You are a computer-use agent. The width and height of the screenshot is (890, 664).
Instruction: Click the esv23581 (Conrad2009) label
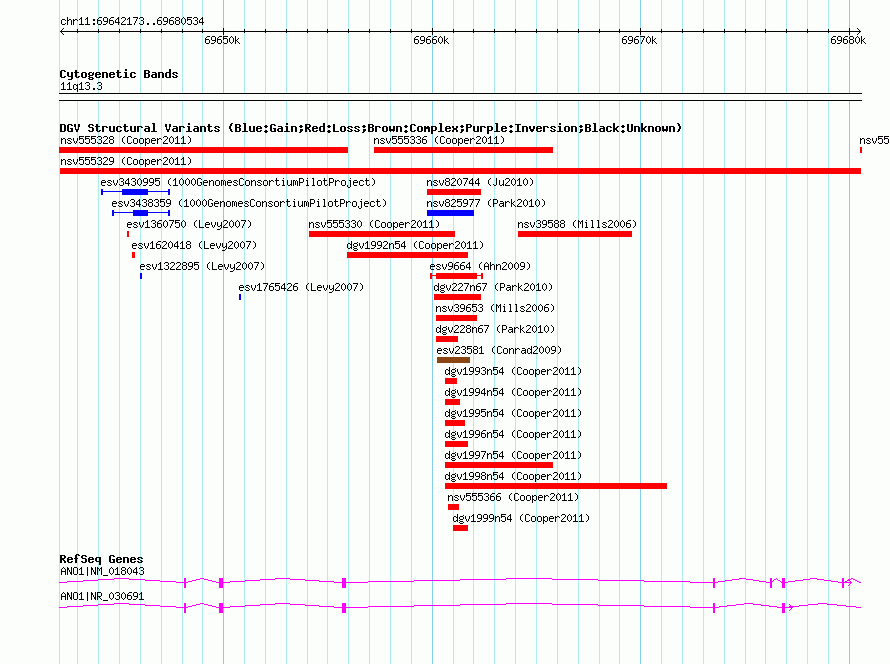499,350
